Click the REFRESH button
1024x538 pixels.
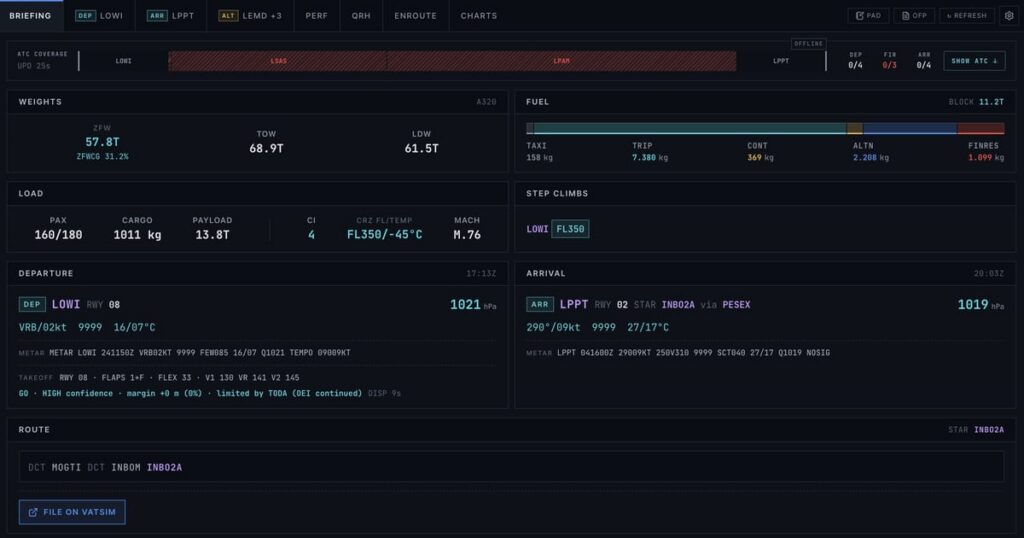pos(967,16)
